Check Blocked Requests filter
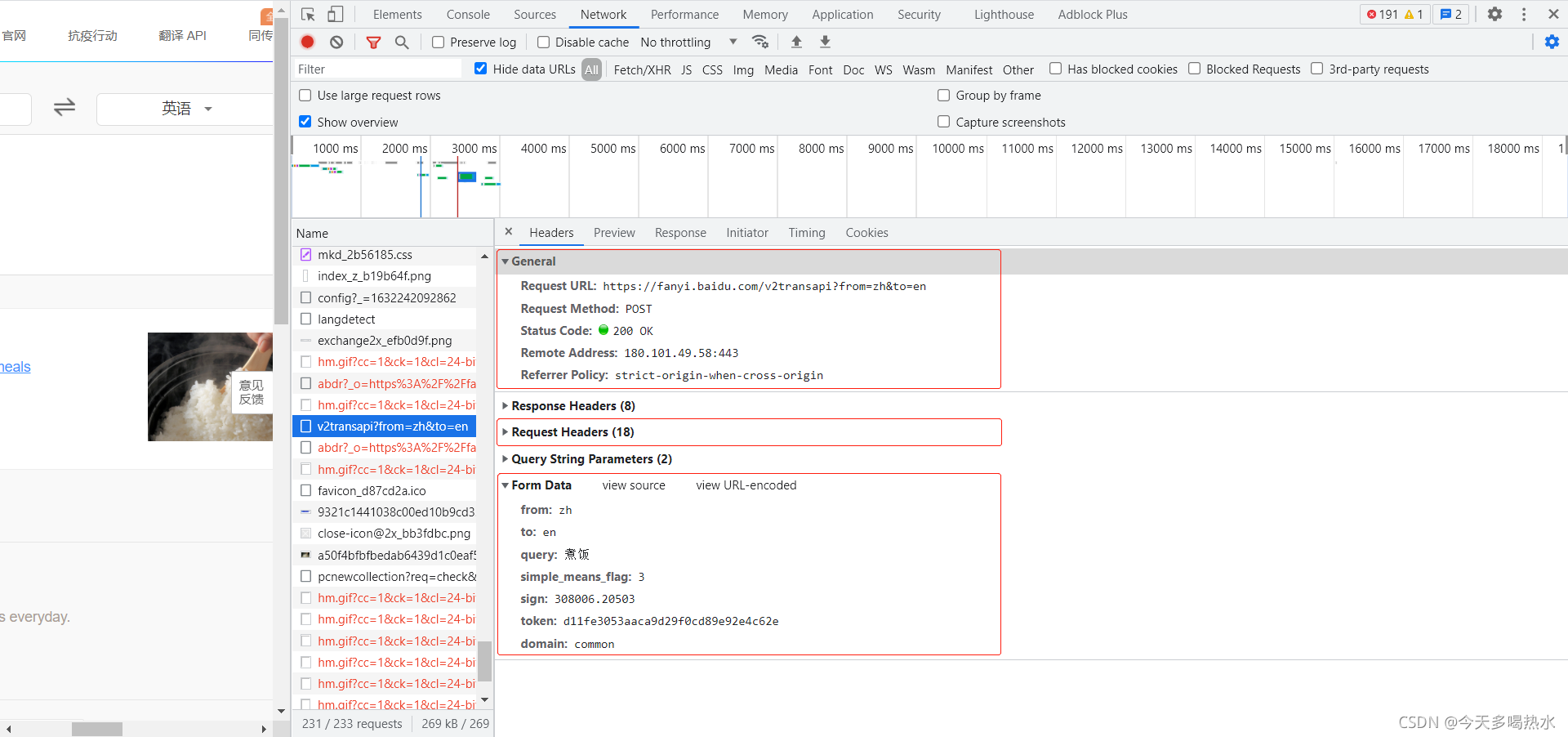The width and height of the screenshot is (1568, 737). coord(1194,69)
